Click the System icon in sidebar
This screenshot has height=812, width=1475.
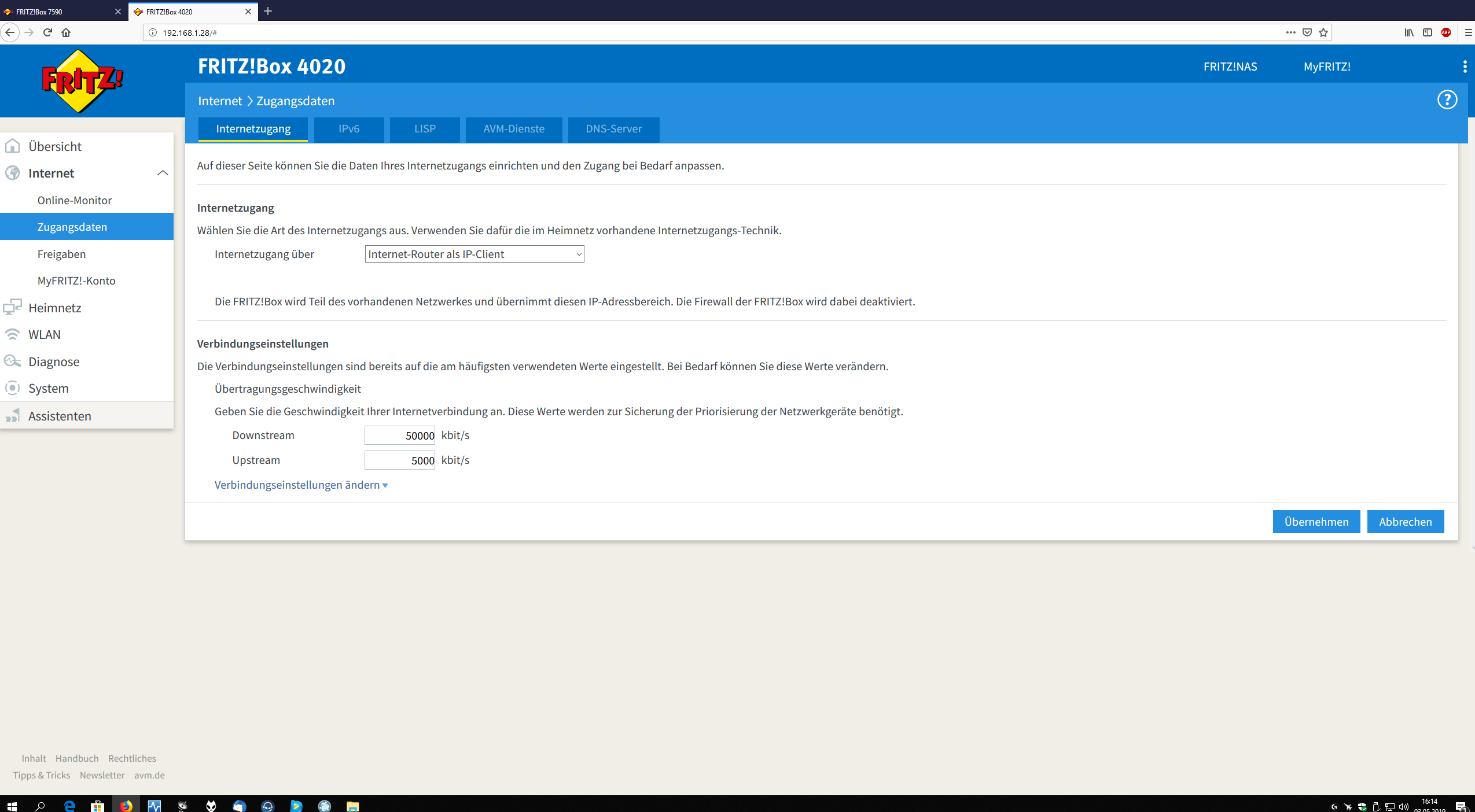[x=12, y=388]
